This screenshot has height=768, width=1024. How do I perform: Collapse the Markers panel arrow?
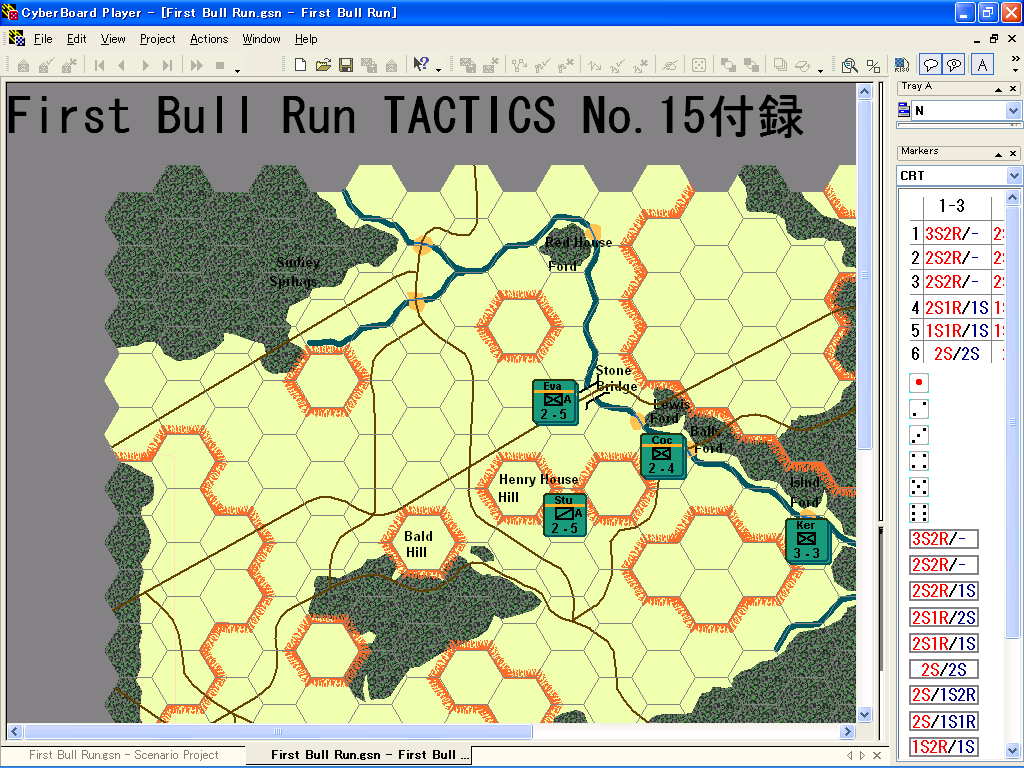click(999, 153)
